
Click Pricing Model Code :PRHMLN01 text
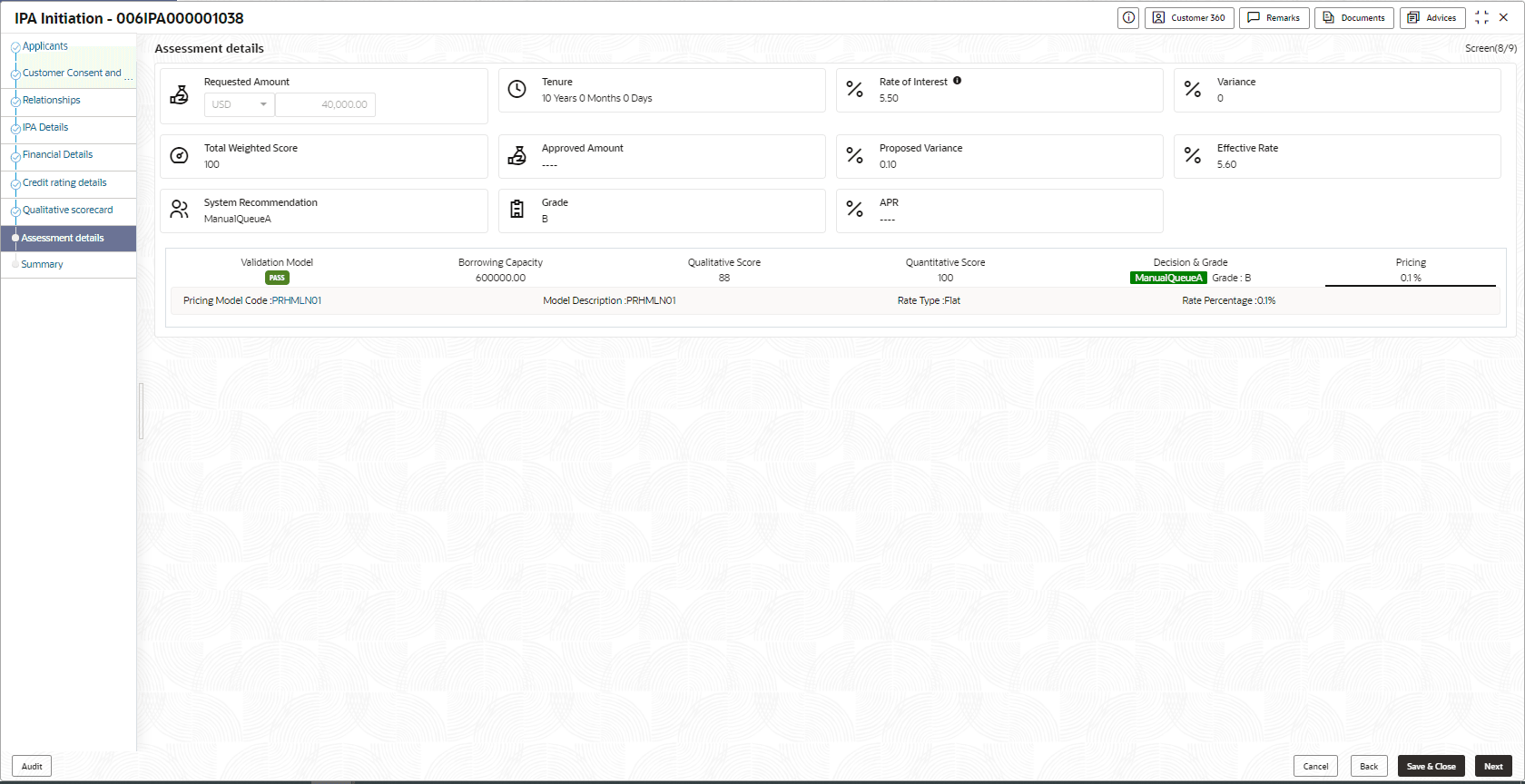(252, 301)
